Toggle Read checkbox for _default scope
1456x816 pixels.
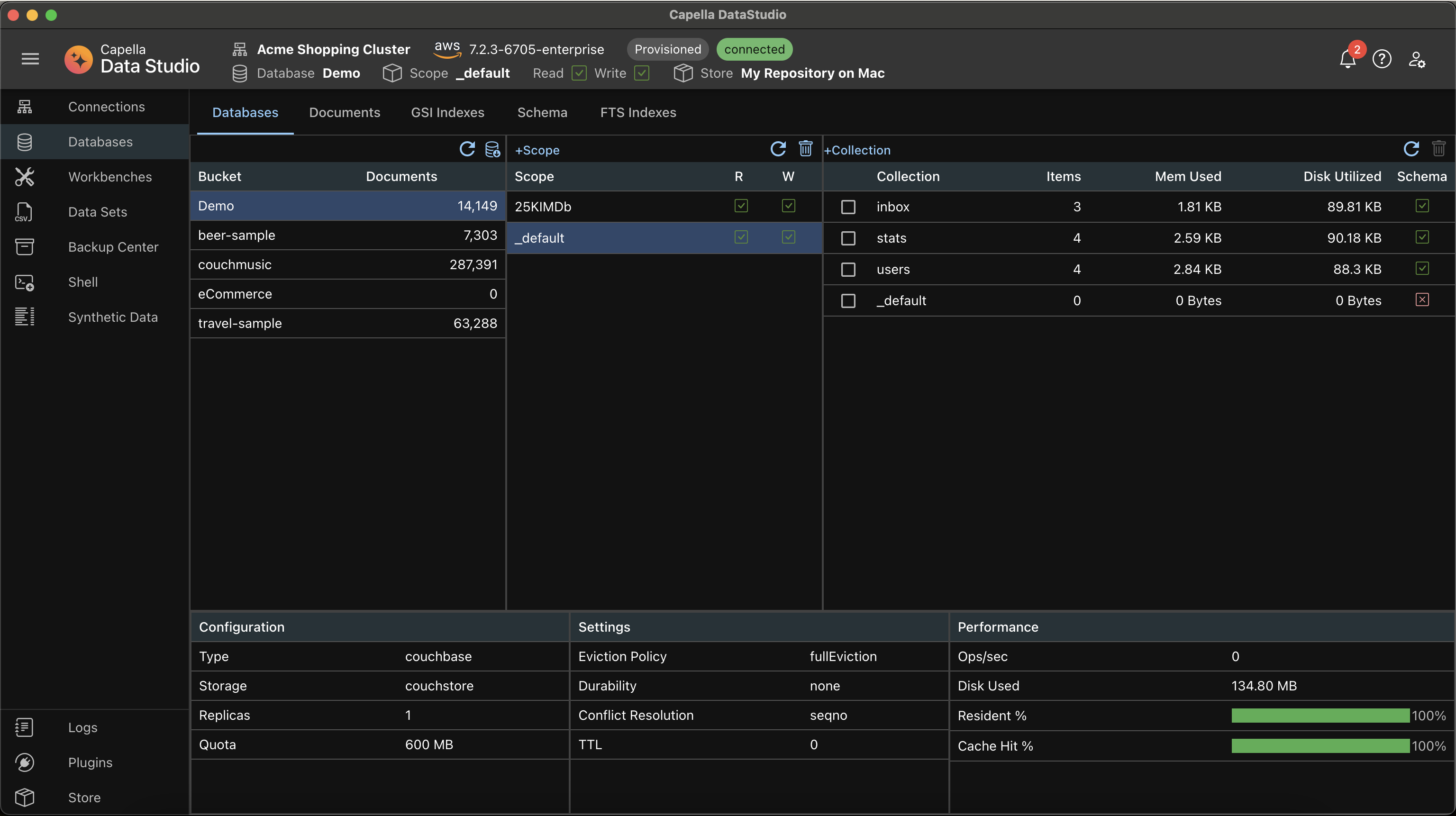(x=741, y=238)
